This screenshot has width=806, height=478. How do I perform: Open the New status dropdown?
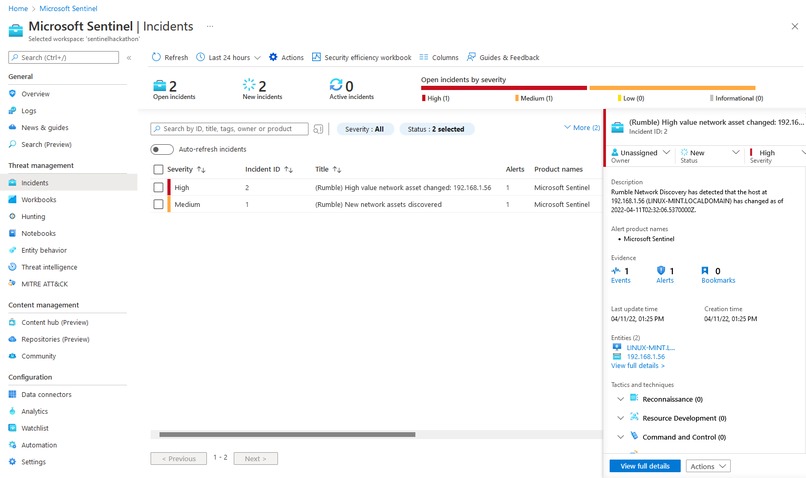tap(710, 153)
